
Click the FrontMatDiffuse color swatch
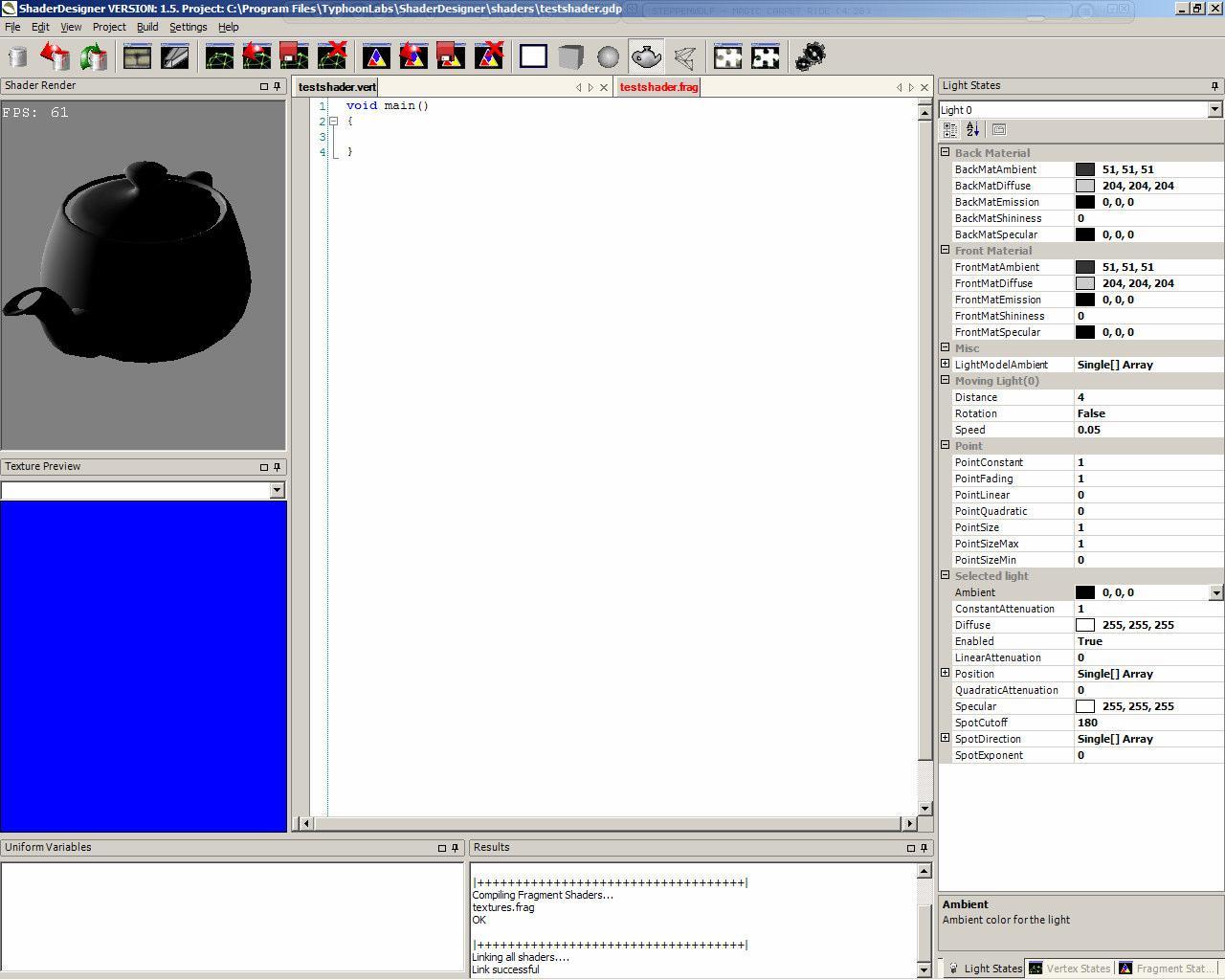[x=1085, y=283]
